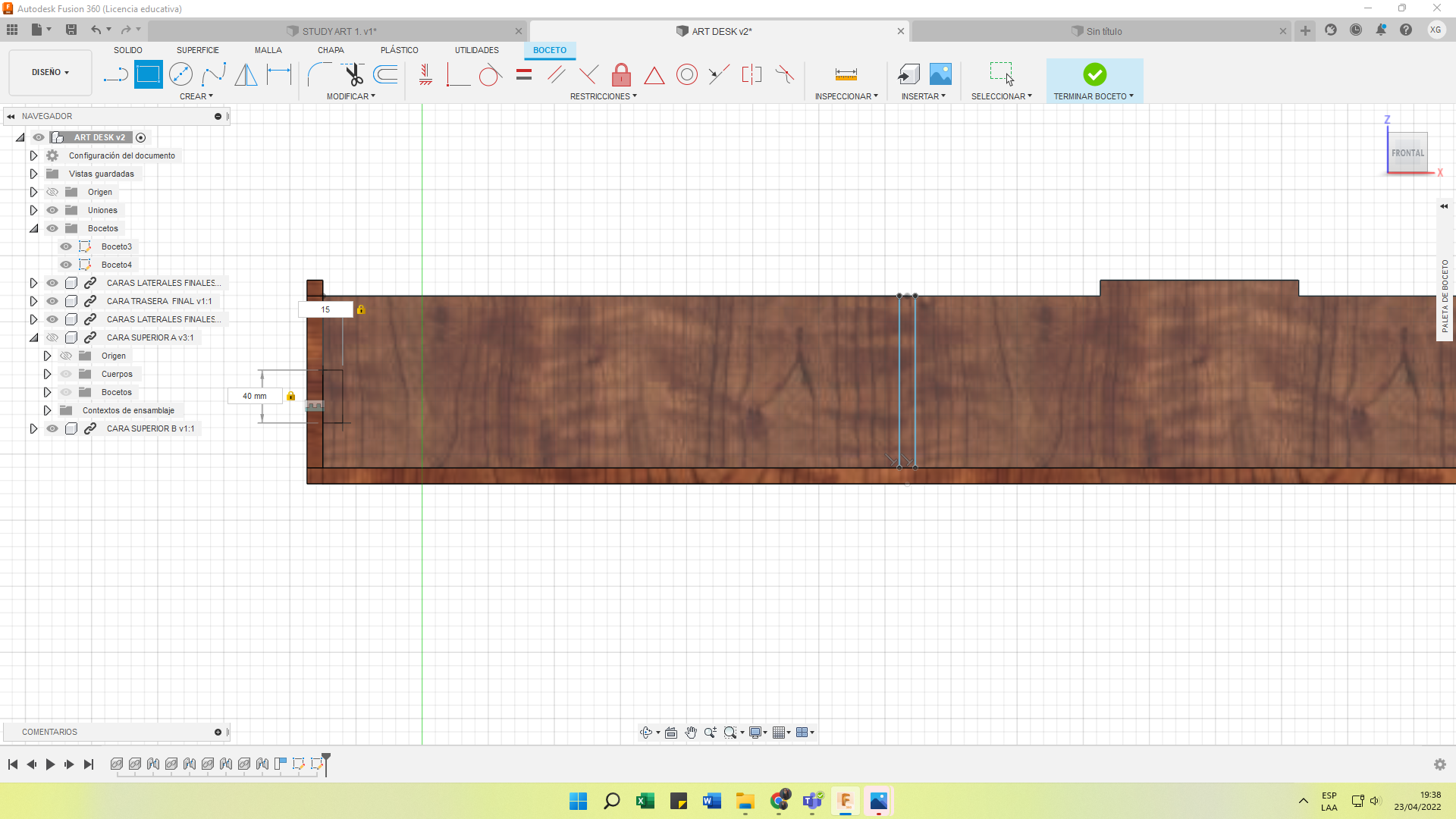Select the sketch dimension tool

pyautogui.click(x=279, y=74)
